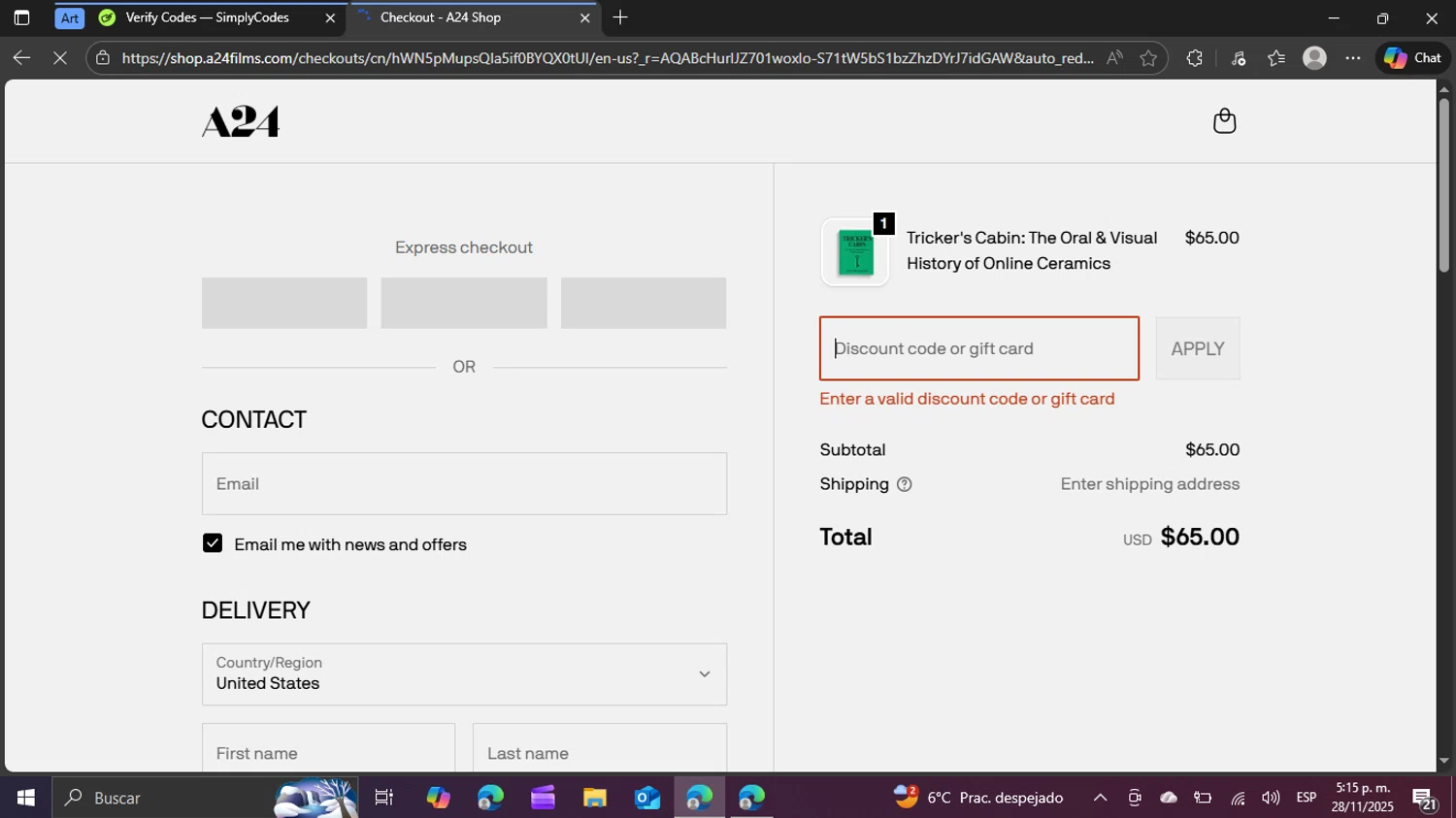The height and width of the screenshot is (818, 1456).
Task: Open the shopping bag cart icon
Action: point(1224,121)
